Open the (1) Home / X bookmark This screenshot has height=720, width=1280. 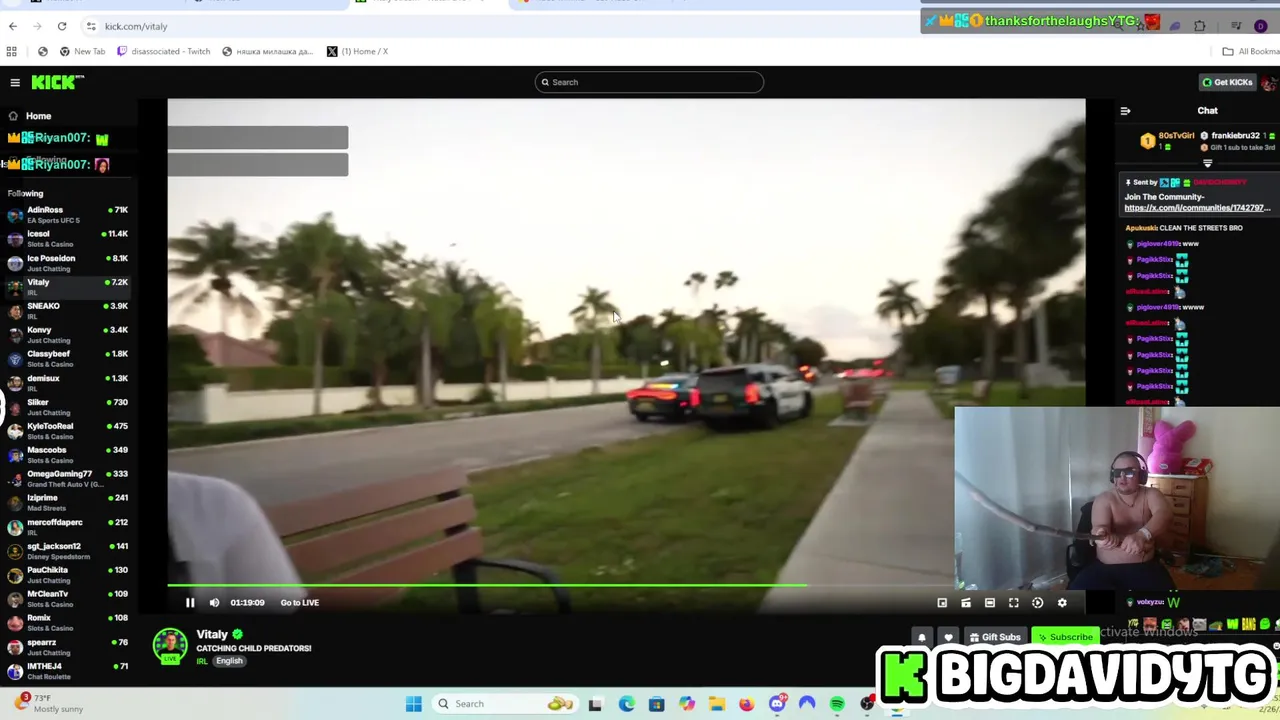click(357, 51)
